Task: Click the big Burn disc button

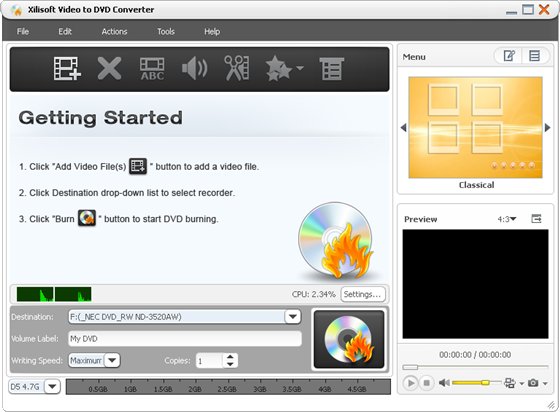Action: [x=349, y=339]
